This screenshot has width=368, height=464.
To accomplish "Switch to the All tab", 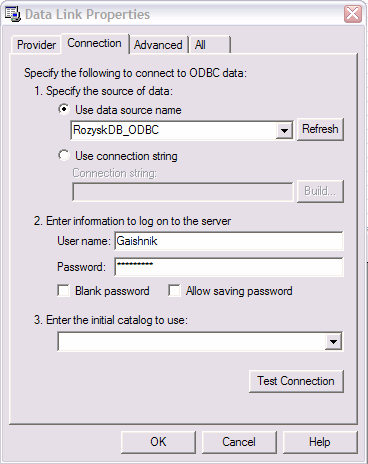I will (209, 45).
